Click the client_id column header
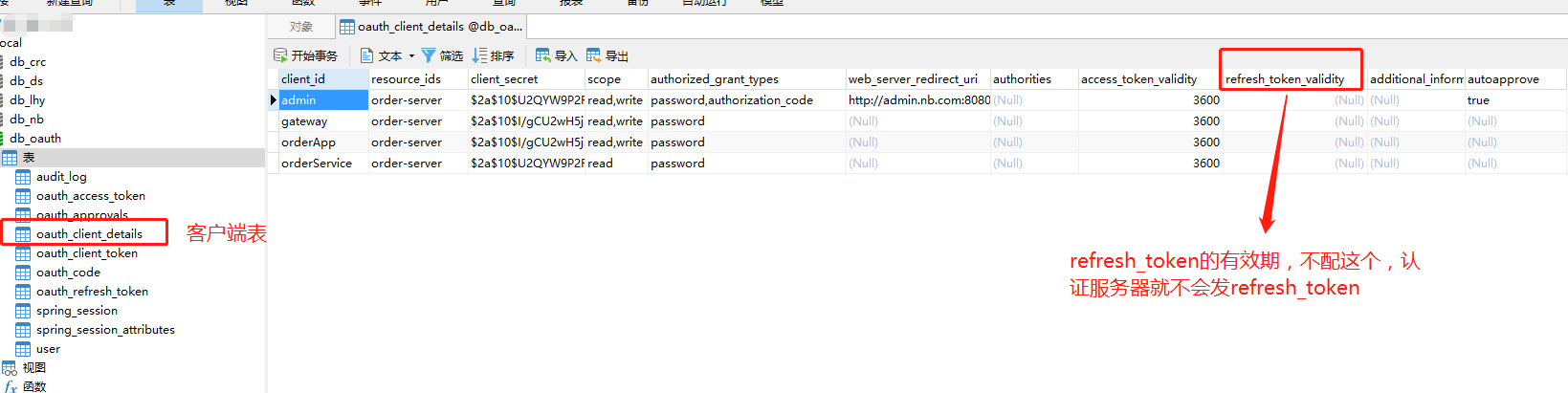Screen dimensions: 1568x393 pos(303,79)
